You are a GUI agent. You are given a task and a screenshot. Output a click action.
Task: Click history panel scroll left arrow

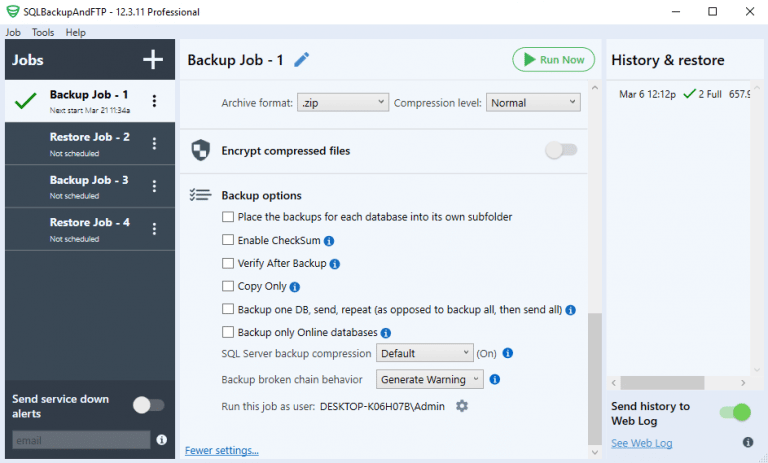[614, 383]
